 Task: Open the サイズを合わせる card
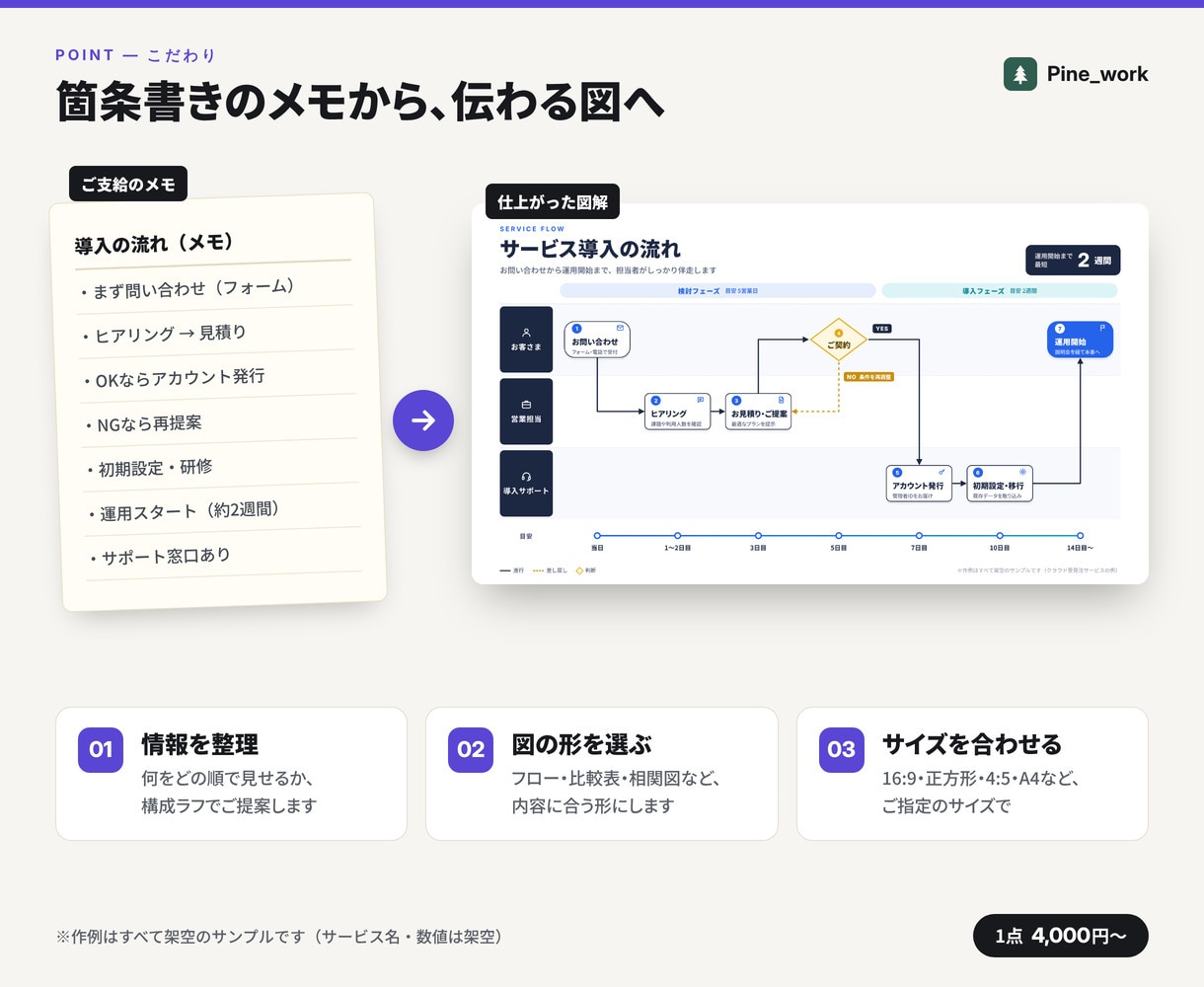tap(972, 774)
